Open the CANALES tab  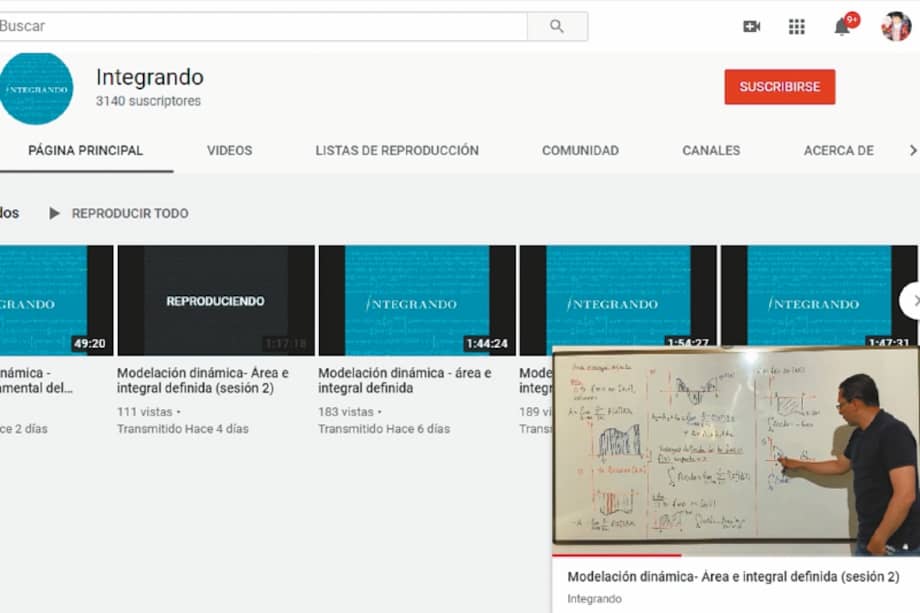[710, 150]
